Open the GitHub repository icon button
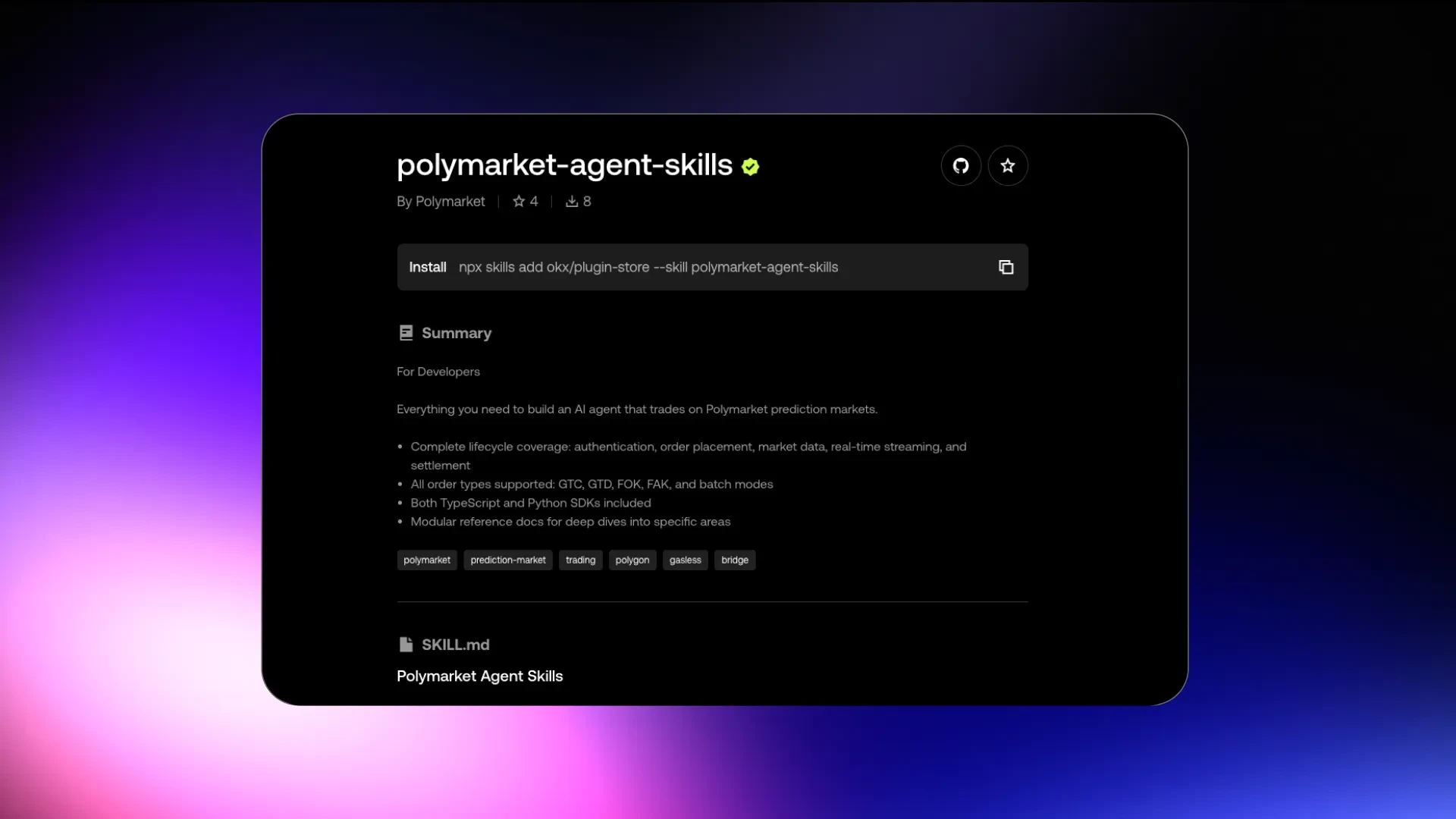The width and height of the screenshot is (1456, 819). coord(961,165)
